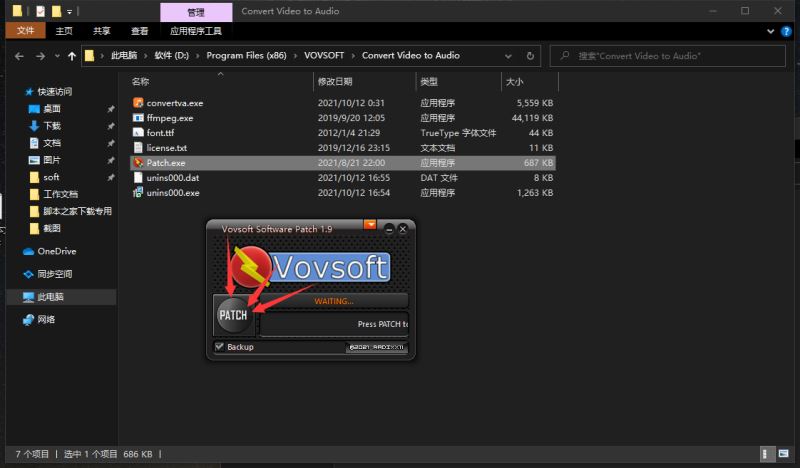Expand the address bar history dropdown

508,56
